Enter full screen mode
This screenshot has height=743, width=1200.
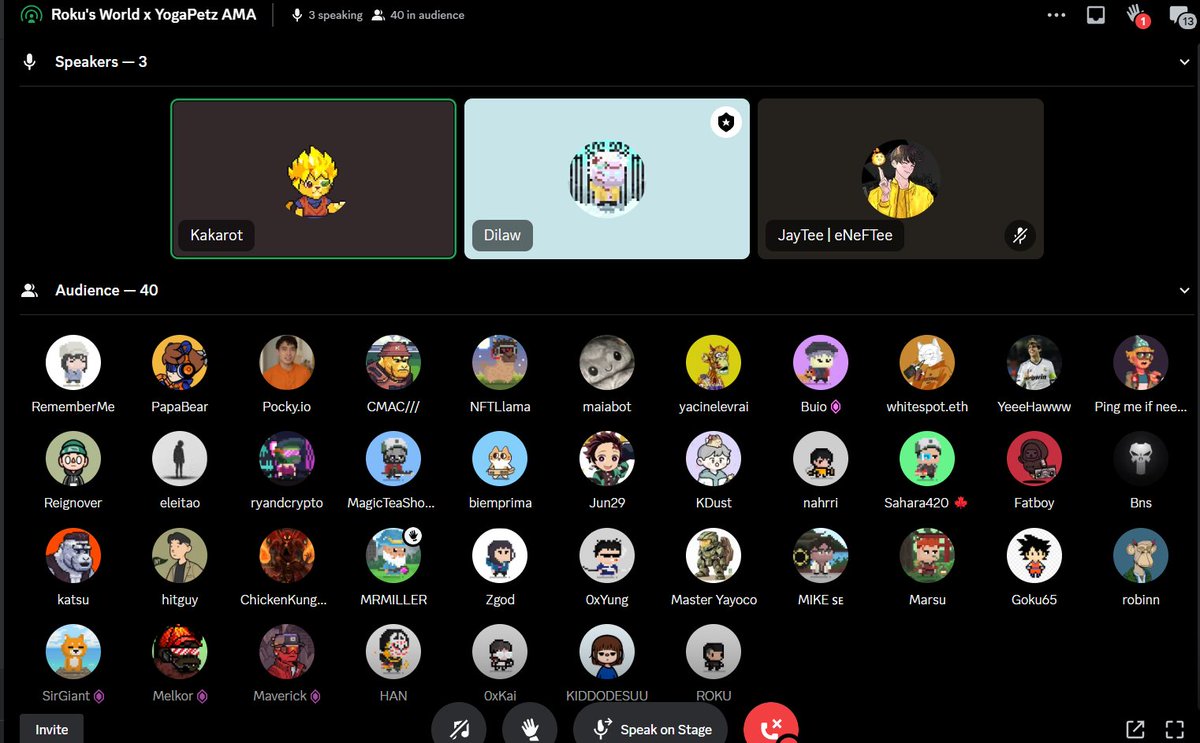(1175, 729)
